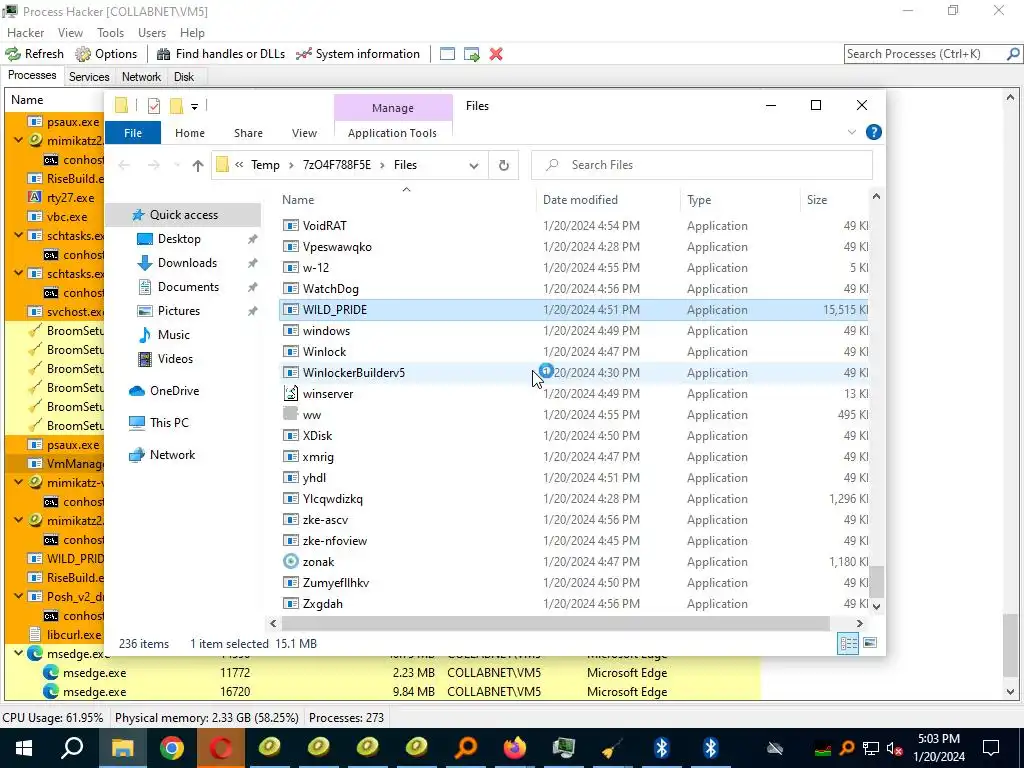Open Application Tools ribbon tab
The height and width of the screenshot is (768, 1024).
[x=392, y=133]
